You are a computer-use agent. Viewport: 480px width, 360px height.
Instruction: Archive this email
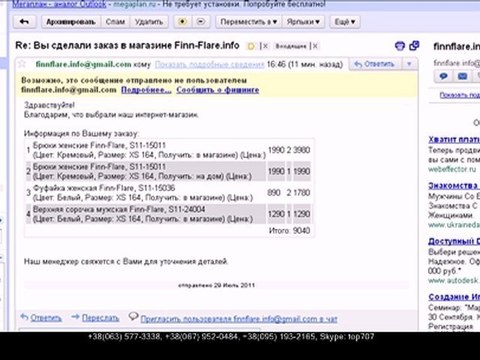pyautogui.click(x=71, y=22)
